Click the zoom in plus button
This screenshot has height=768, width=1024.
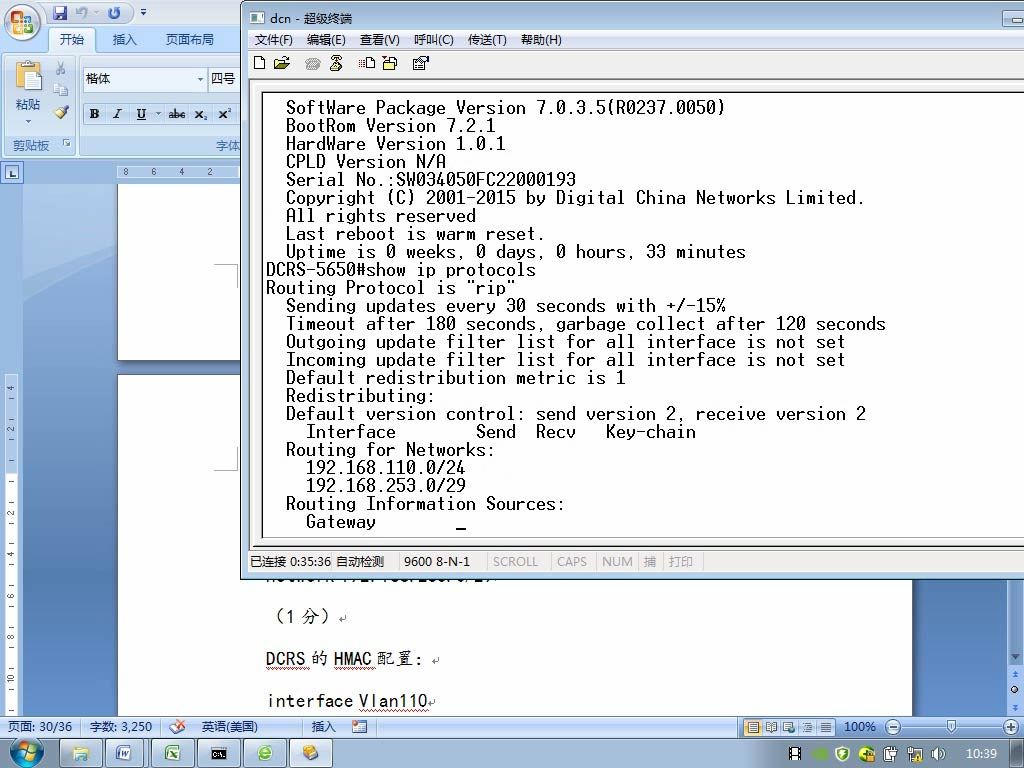1010,727
